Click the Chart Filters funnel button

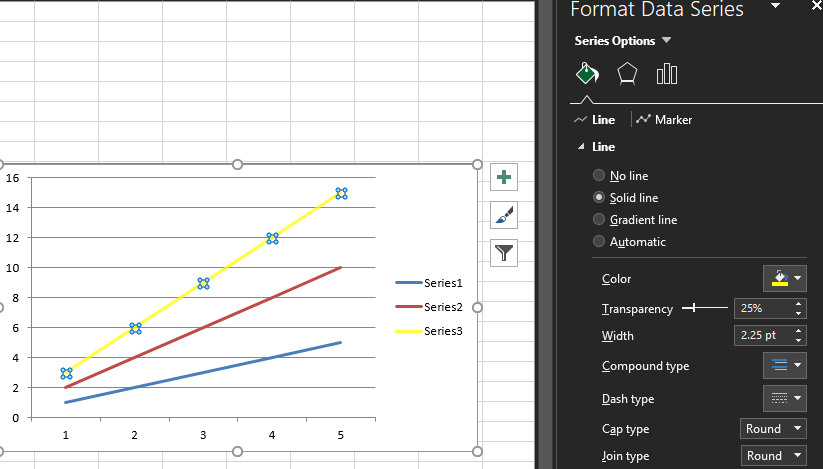pos(504,253)
